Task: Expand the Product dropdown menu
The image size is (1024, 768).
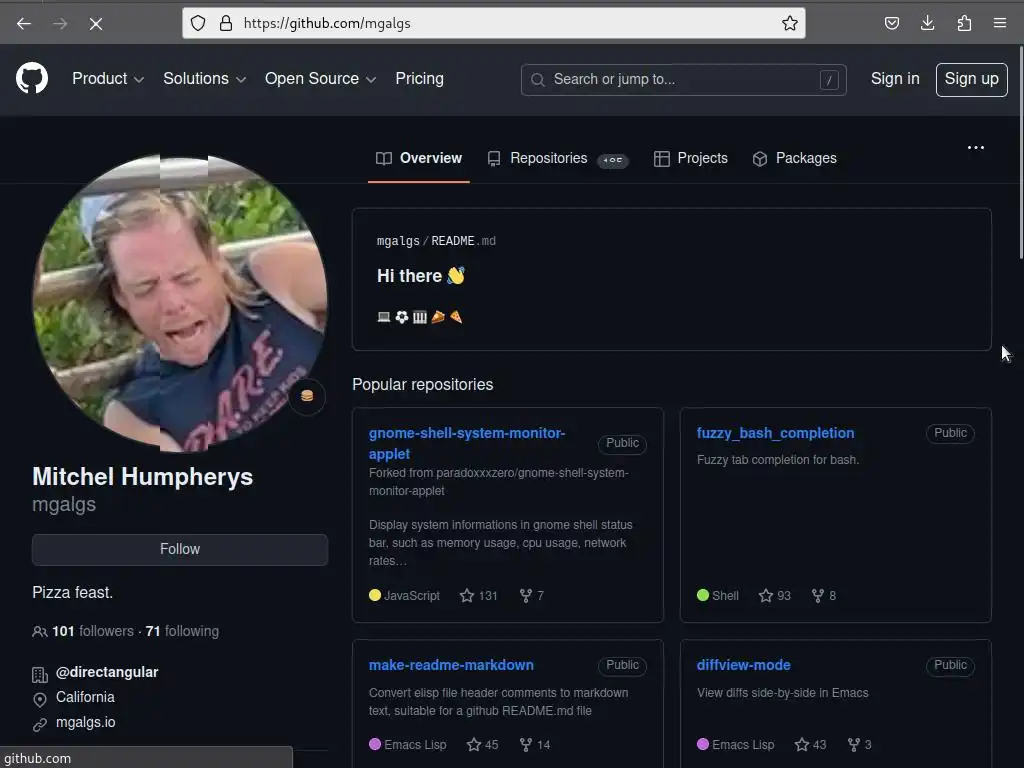Action: tap(108, 79)
